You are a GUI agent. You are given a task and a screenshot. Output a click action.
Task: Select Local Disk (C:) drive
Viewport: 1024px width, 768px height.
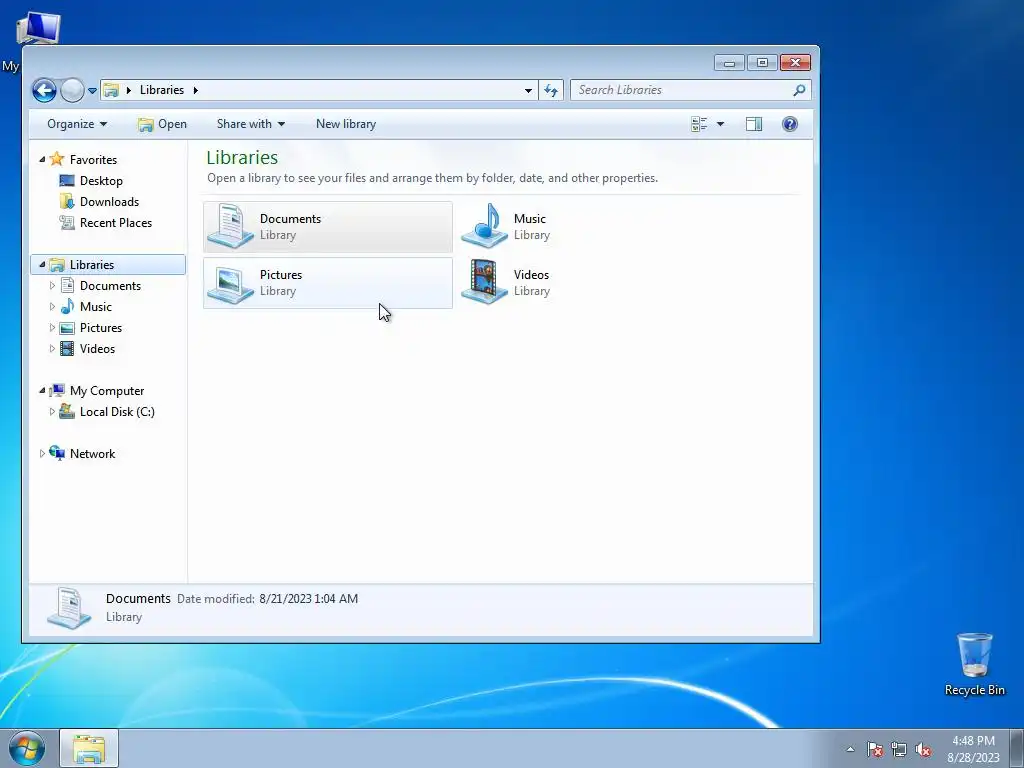[x=117, y=411]
